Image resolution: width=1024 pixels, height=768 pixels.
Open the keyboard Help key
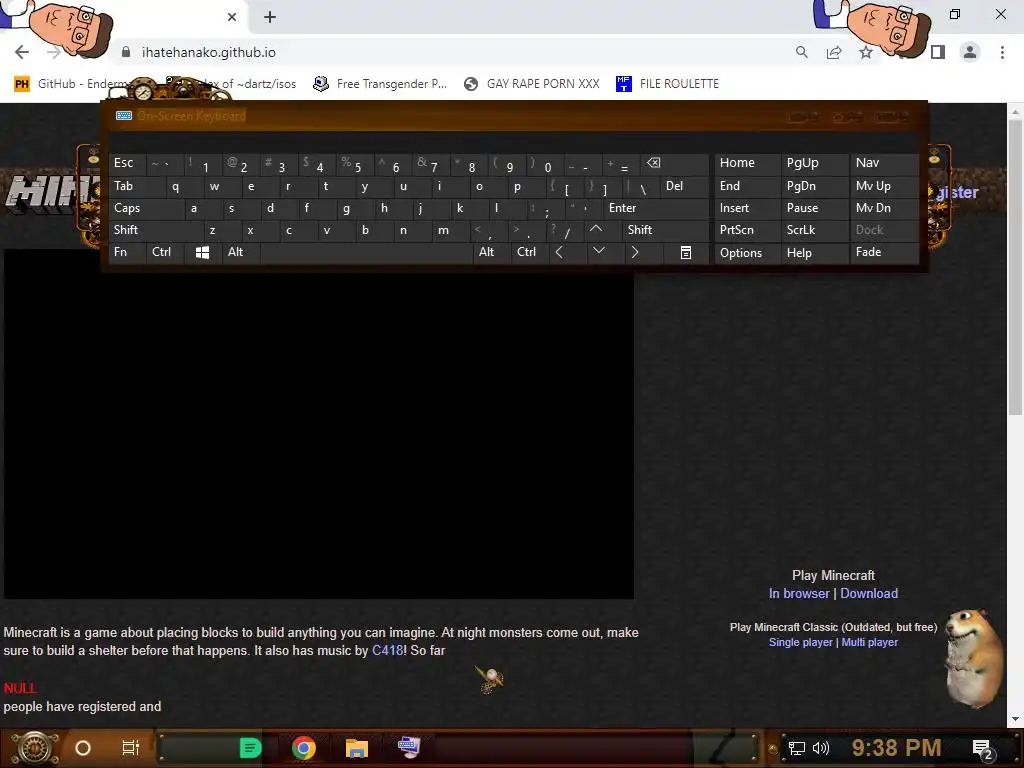tap(814, 252)
